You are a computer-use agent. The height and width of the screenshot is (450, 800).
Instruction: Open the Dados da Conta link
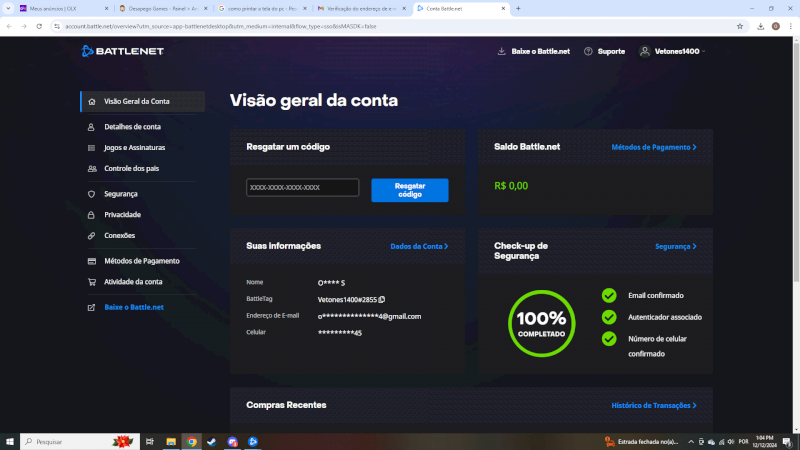coord(419,246)
